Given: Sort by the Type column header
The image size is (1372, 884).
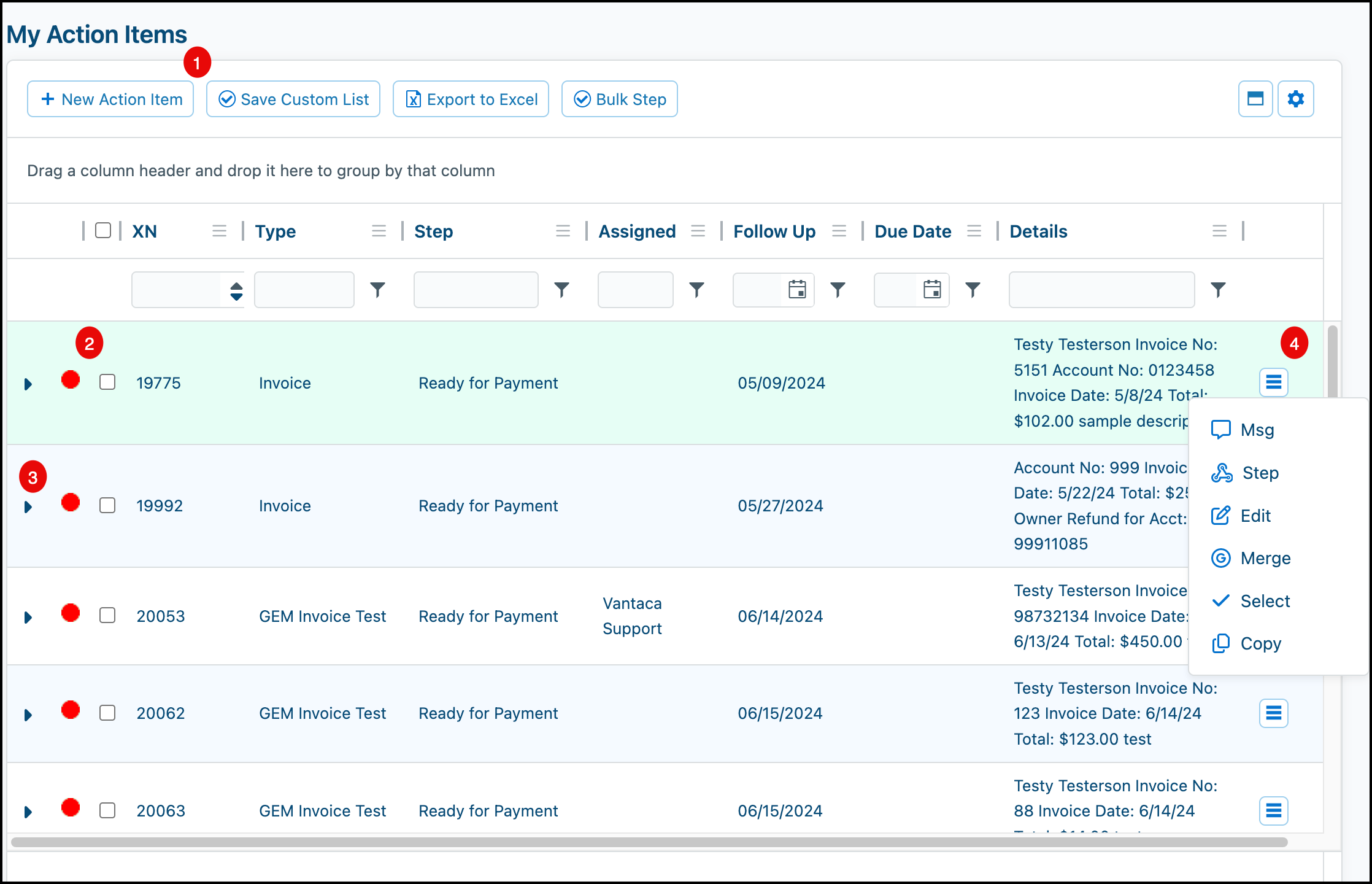Looking at the screenshot, I should point(276,231).
